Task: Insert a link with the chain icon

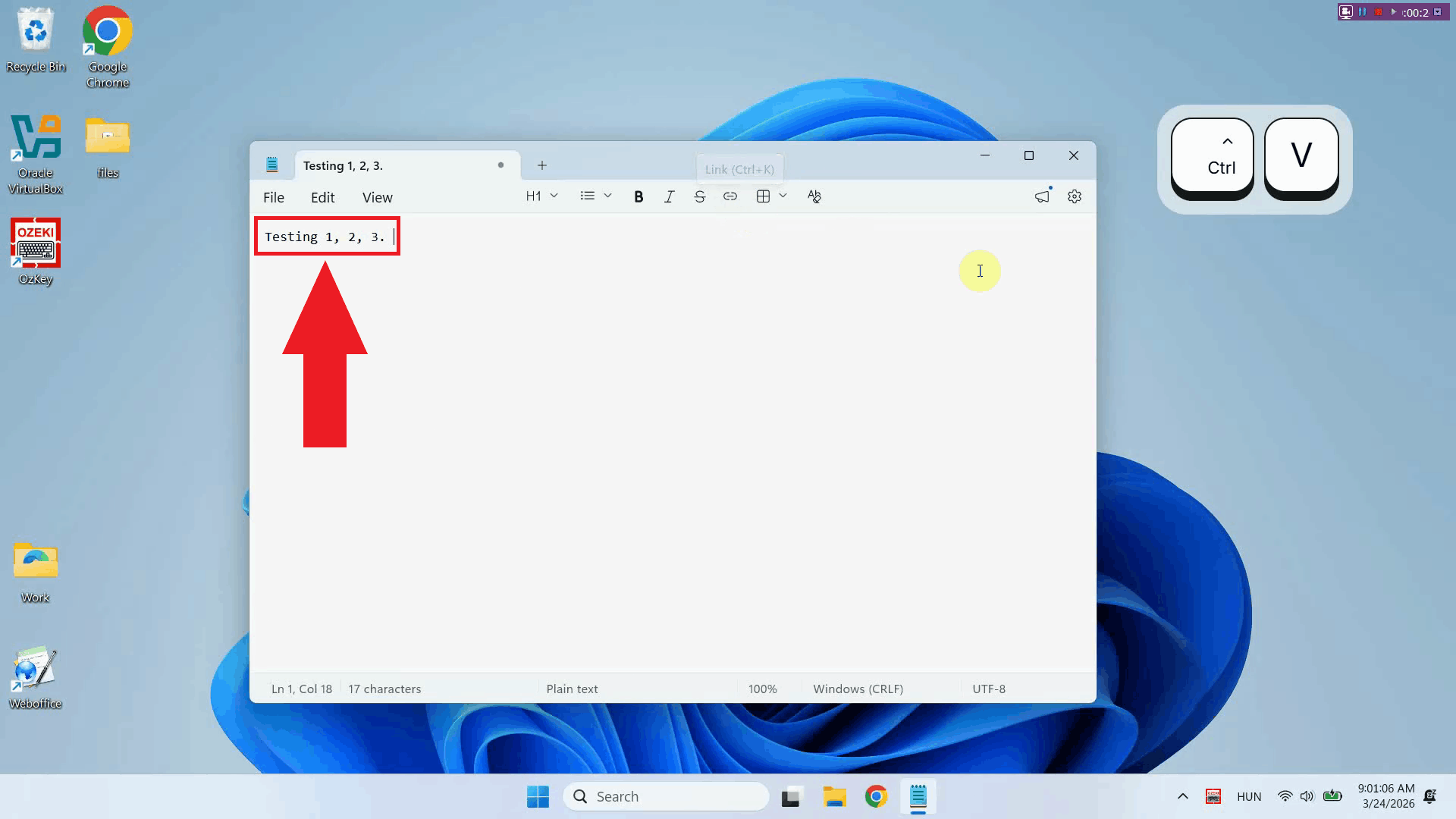Action: (x=730, y=196)
